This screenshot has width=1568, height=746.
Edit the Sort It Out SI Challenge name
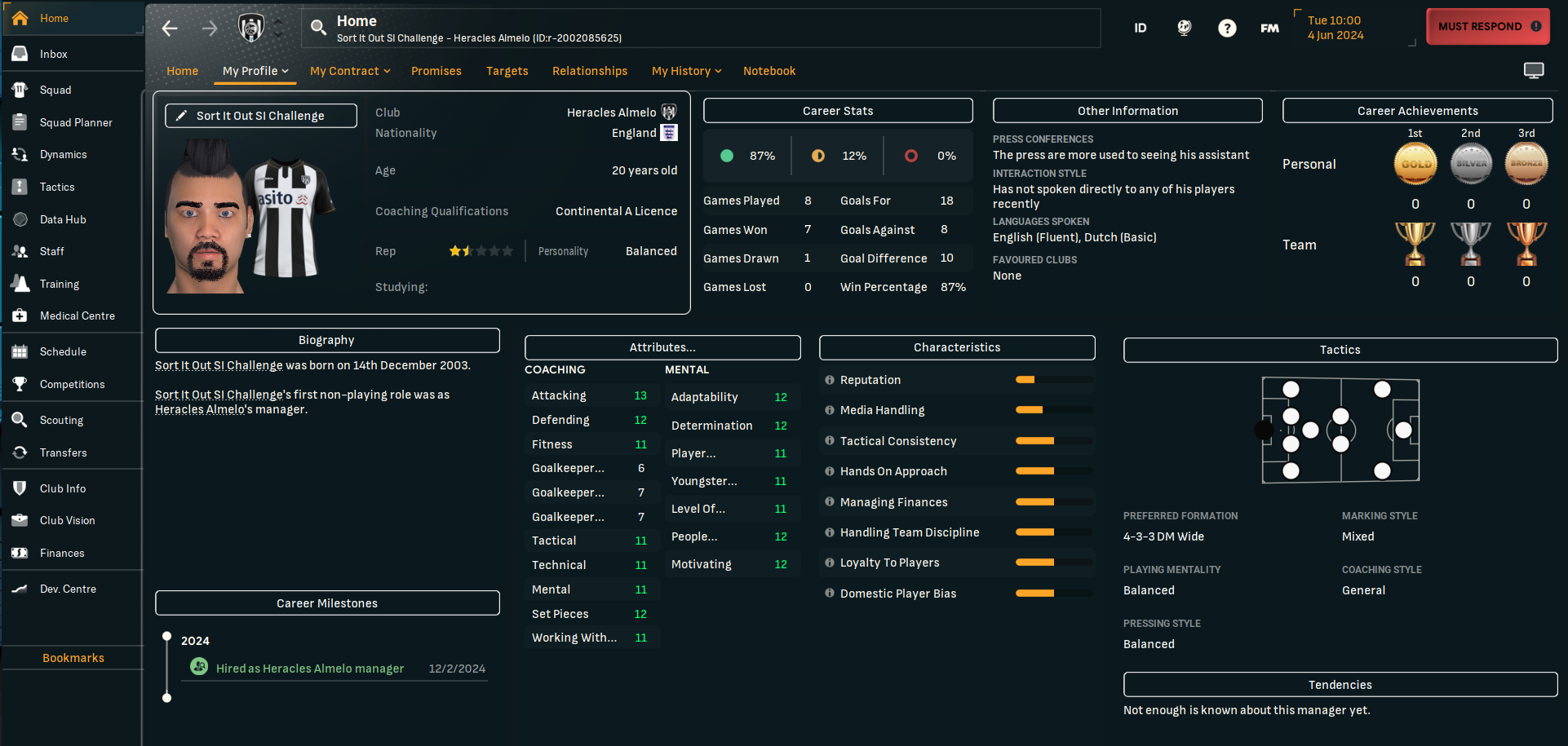click(261, 116)
